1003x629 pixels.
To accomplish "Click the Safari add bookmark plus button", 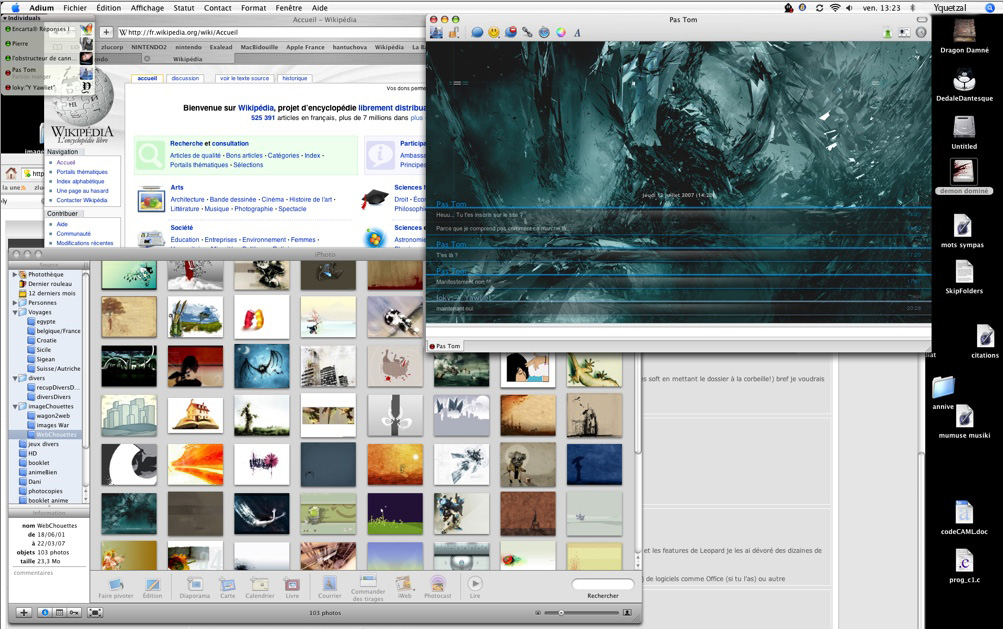I will 106,32.
